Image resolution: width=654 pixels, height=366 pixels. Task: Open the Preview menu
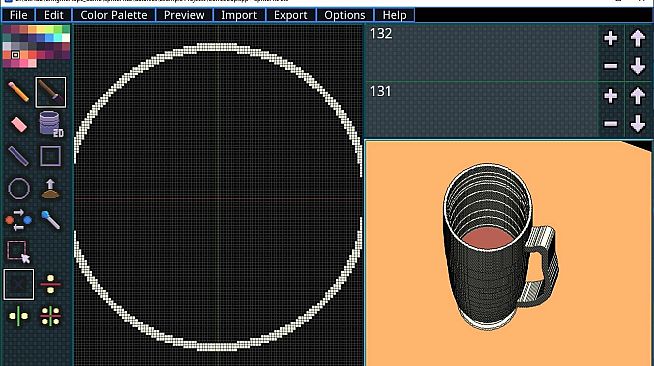coord(184,15)
